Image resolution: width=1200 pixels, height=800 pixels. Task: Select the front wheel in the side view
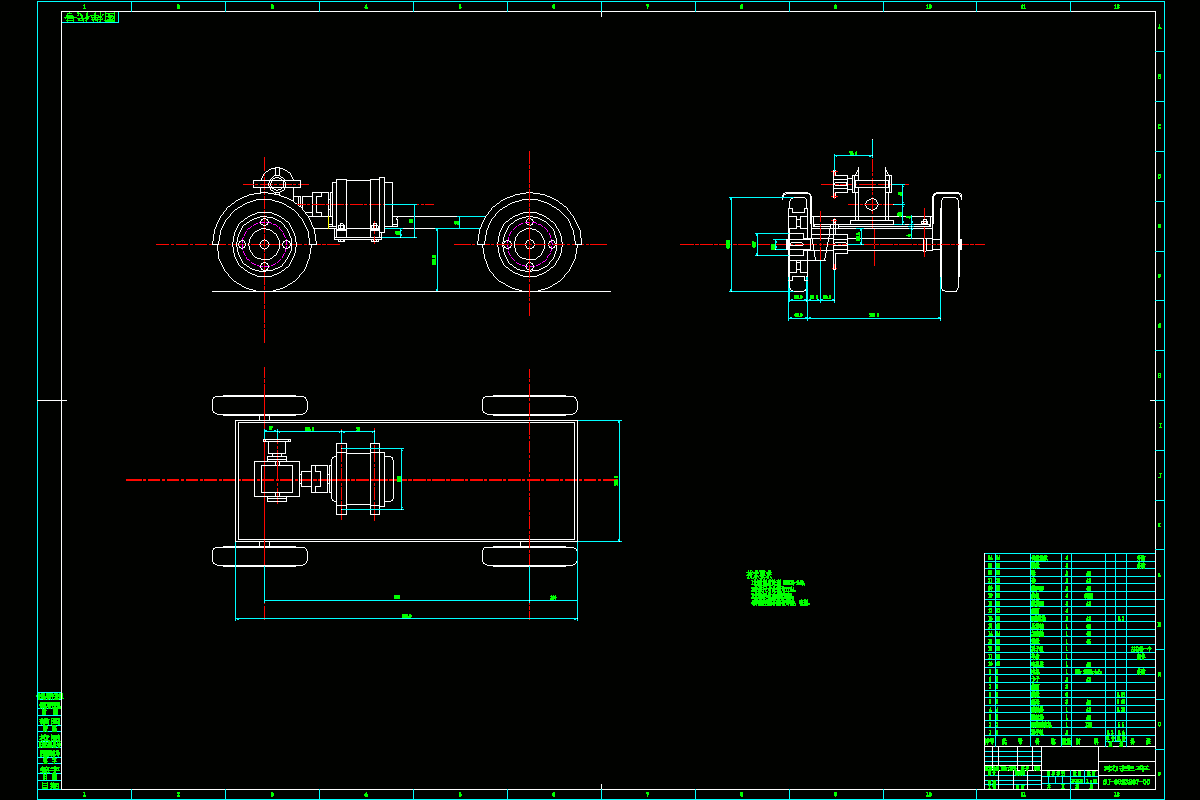(x=264, y=243)
